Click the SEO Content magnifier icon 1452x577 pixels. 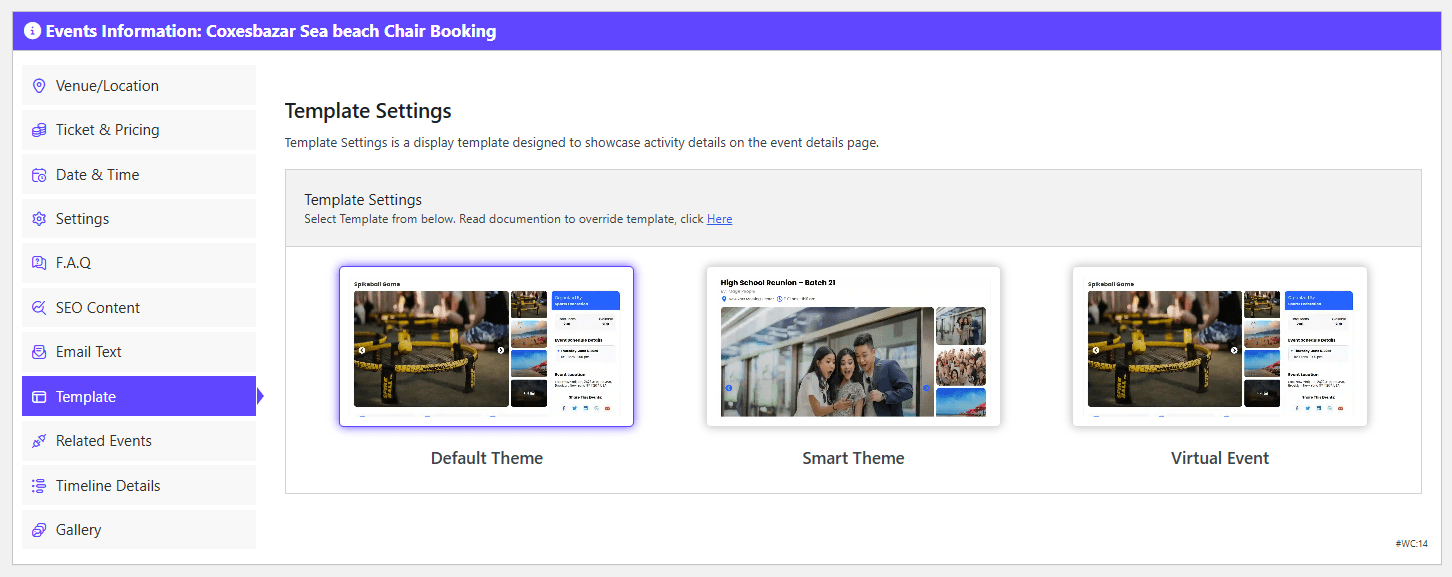tap(39, 308)
